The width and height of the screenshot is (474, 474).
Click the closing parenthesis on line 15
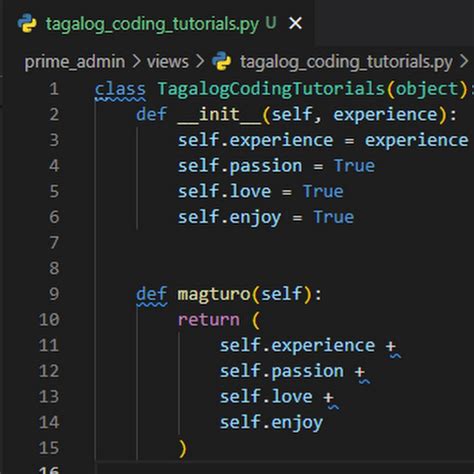tap(183, 449)
